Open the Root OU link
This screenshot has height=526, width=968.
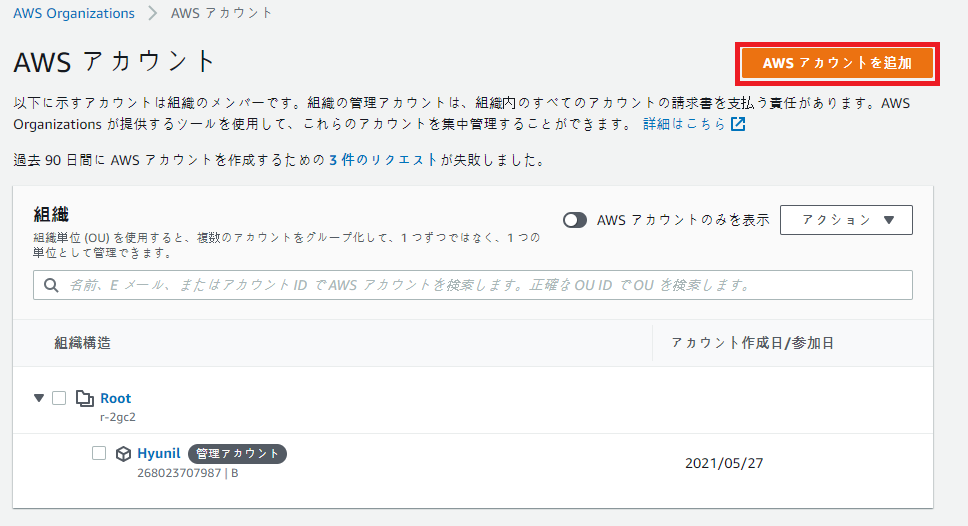[115, 398]
